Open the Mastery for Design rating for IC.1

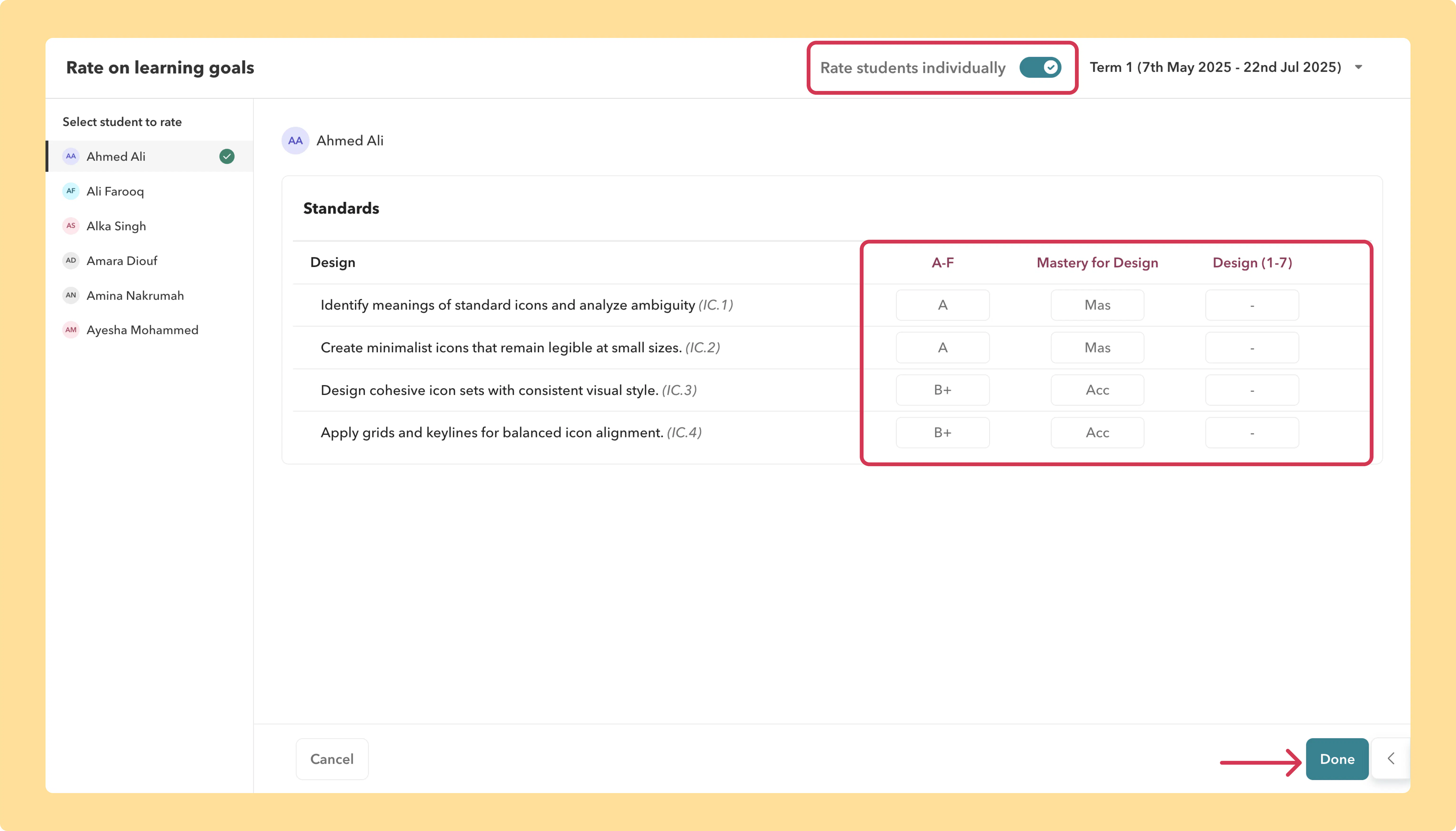pyautogui.click(x=1097, y=305)
